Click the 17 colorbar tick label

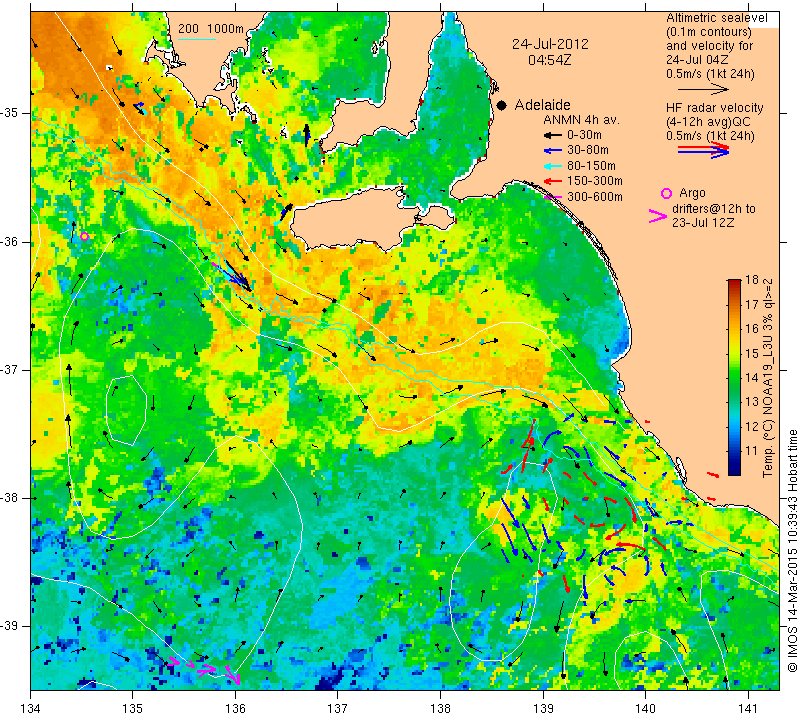pyautogui.click(x=752, y=305)
